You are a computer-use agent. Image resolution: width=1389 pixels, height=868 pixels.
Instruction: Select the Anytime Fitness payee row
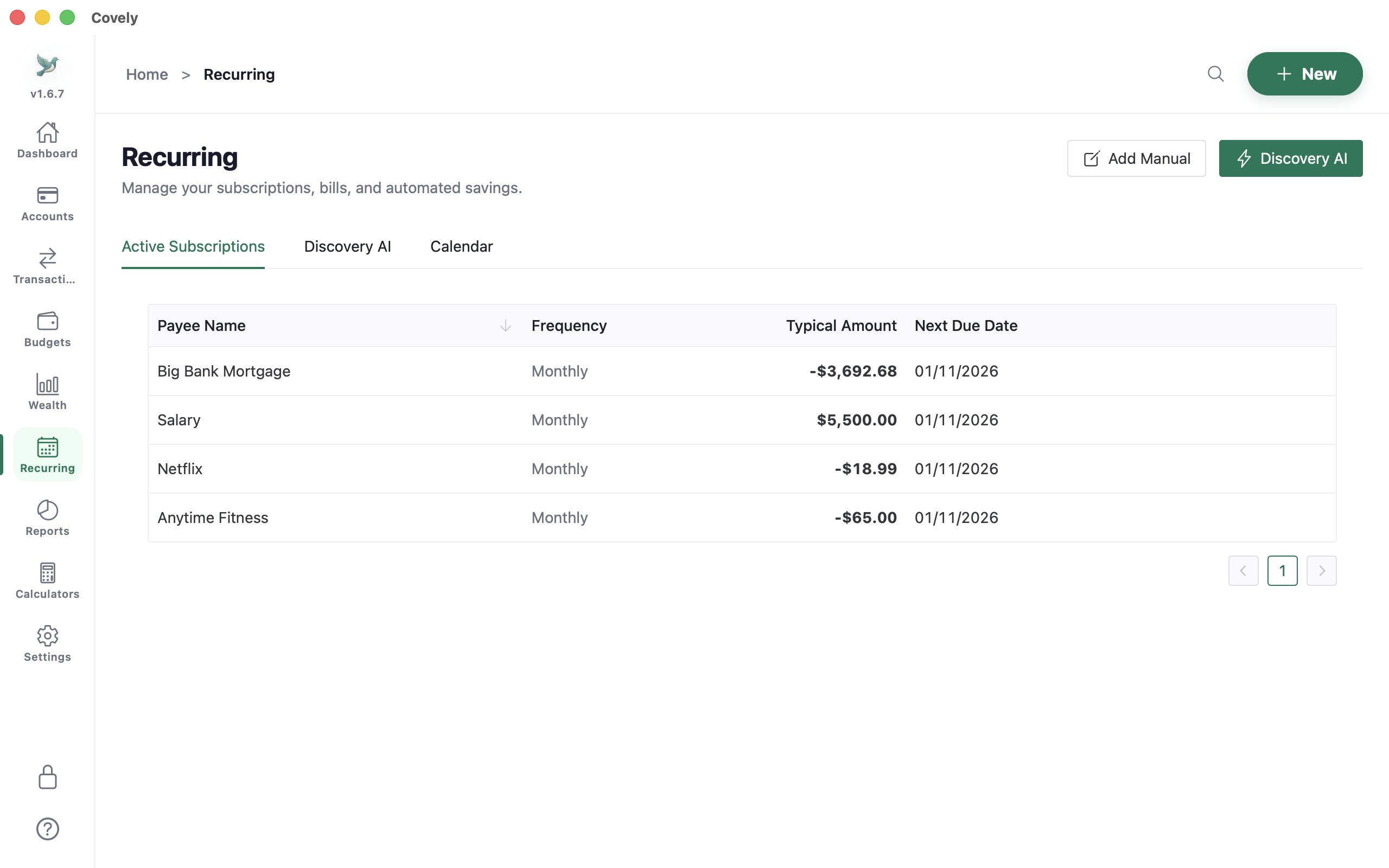(x=742, y=518)
